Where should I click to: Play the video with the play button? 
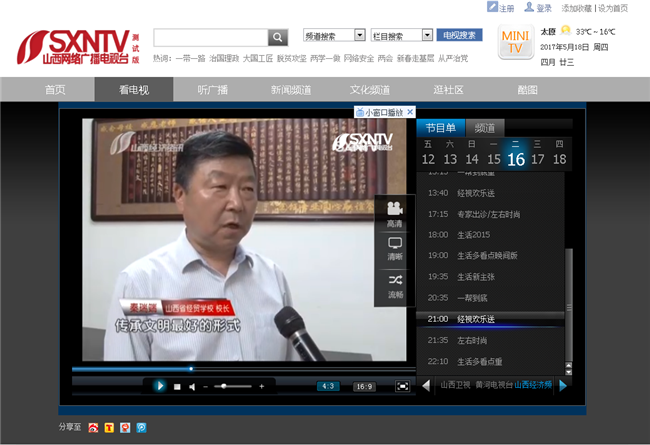click(160, 386)
